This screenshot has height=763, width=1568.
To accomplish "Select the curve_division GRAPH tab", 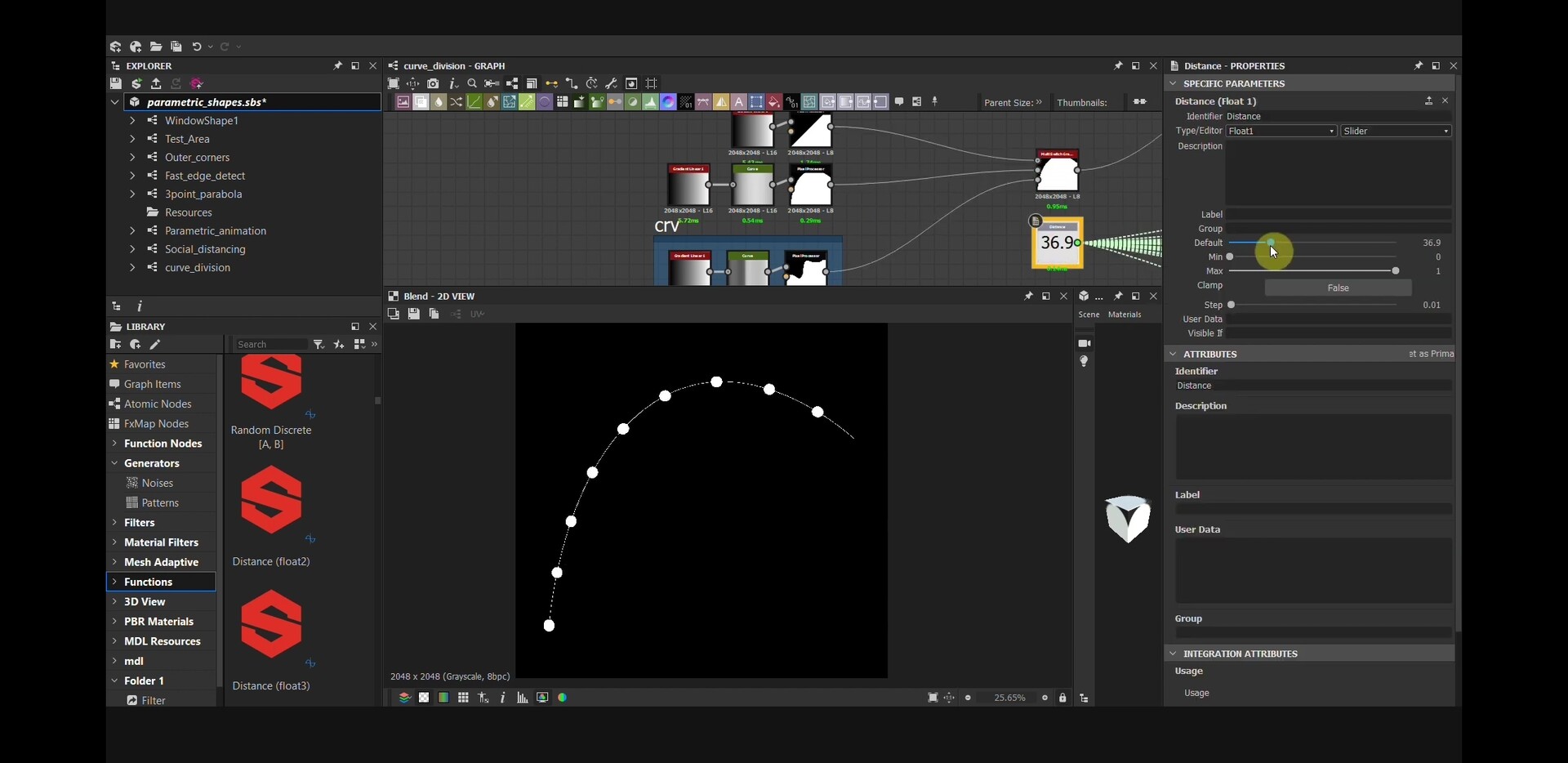I will tap(454, 65).
